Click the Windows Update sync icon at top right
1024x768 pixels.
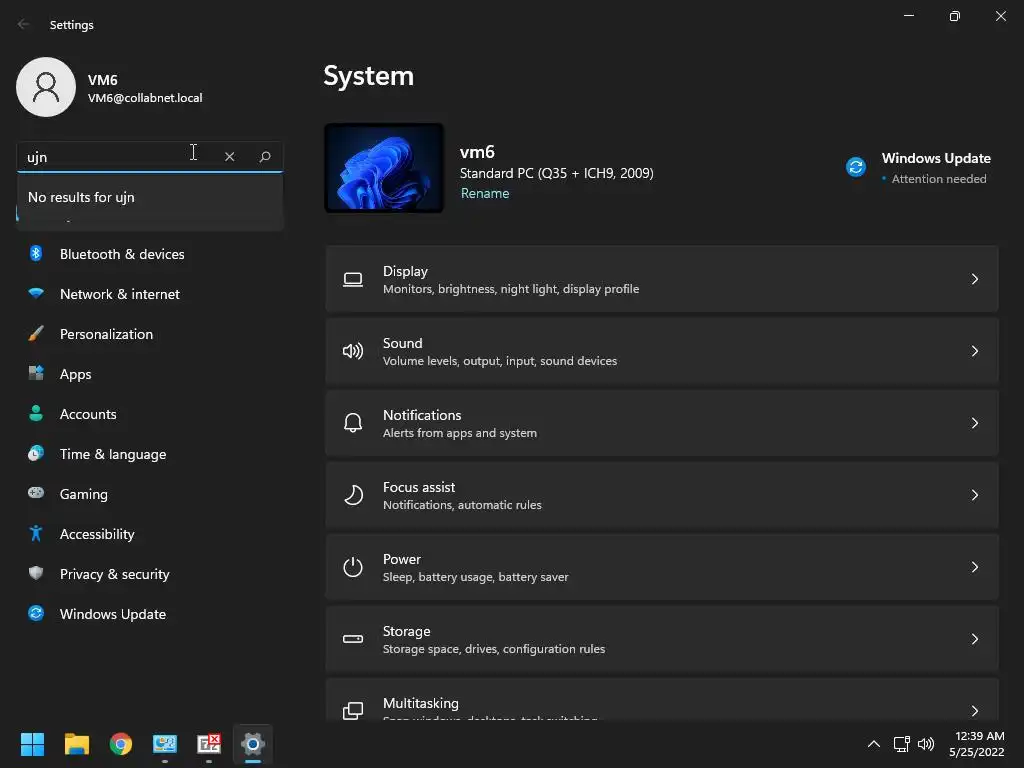(856, 167)
